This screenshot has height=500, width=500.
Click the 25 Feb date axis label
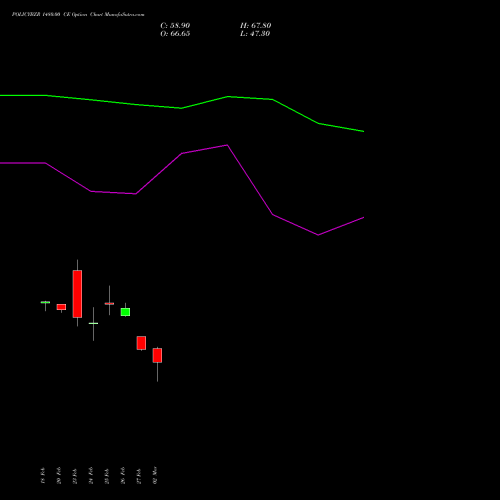tap(107, 475)
